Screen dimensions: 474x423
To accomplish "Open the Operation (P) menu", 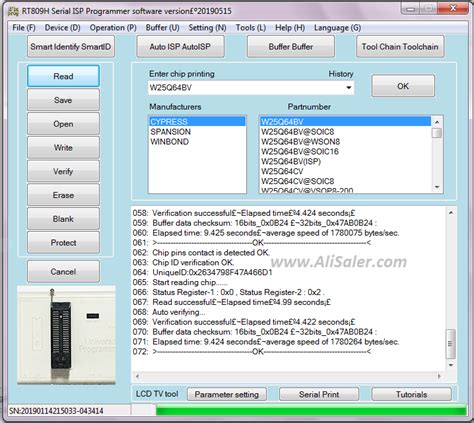I will (113, 28).
